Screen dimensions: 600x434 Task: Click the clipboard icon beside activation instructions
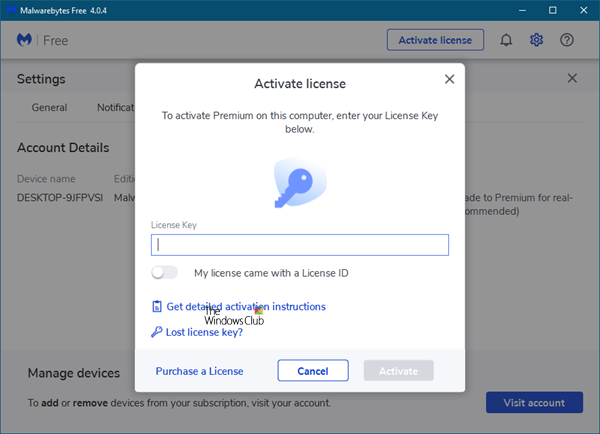tap(156, 307)
